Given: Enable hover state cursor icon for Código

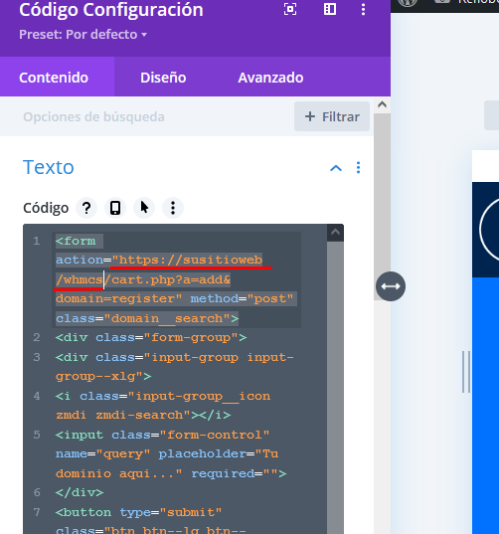Looking at the screenshot, I should pos(144,208).
